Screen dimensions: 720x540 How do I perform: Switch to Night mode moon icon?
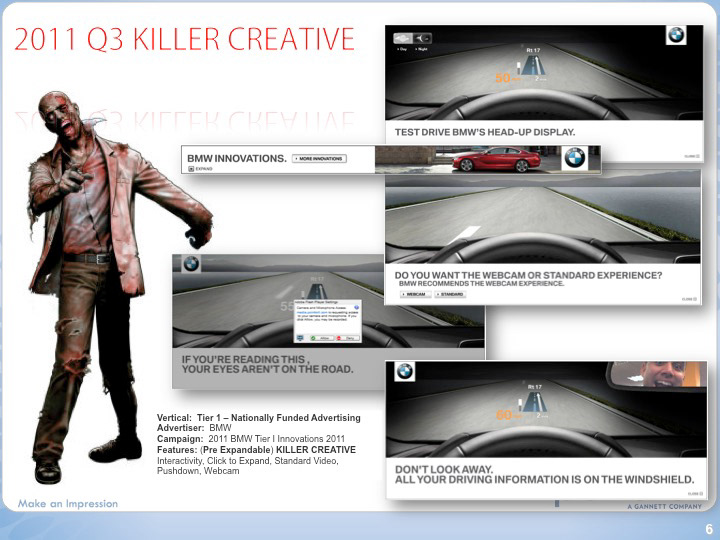(x=422, y=38)
